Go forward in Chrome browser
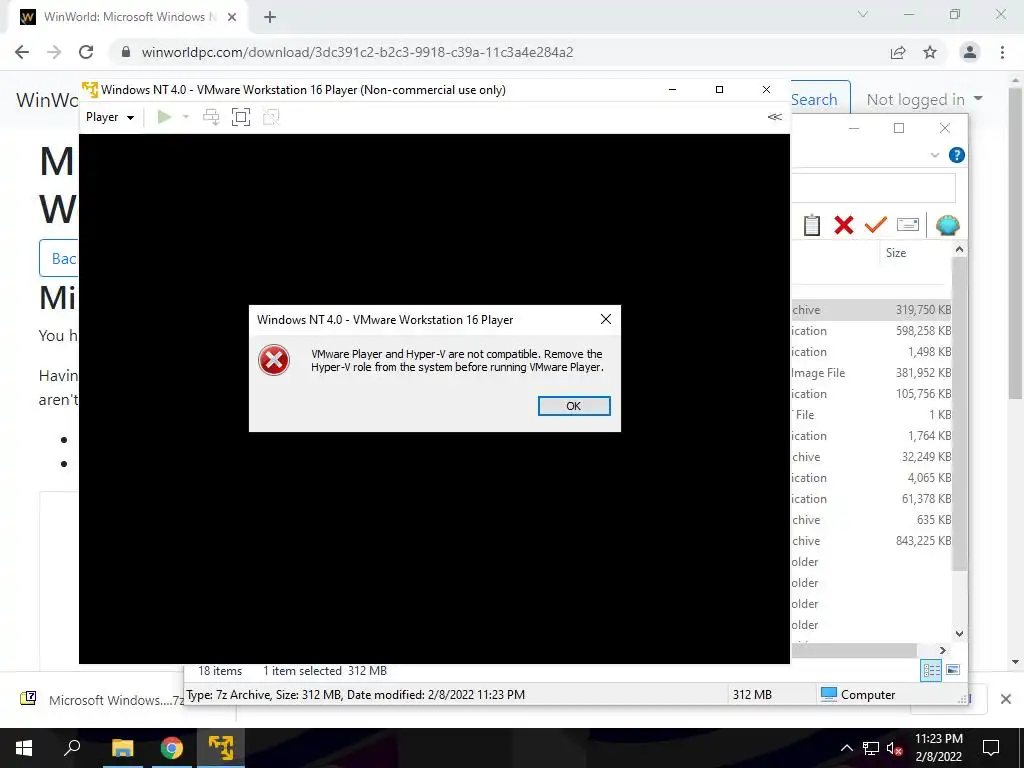This screenshot has height=768, width=1024. coord(54,52)
